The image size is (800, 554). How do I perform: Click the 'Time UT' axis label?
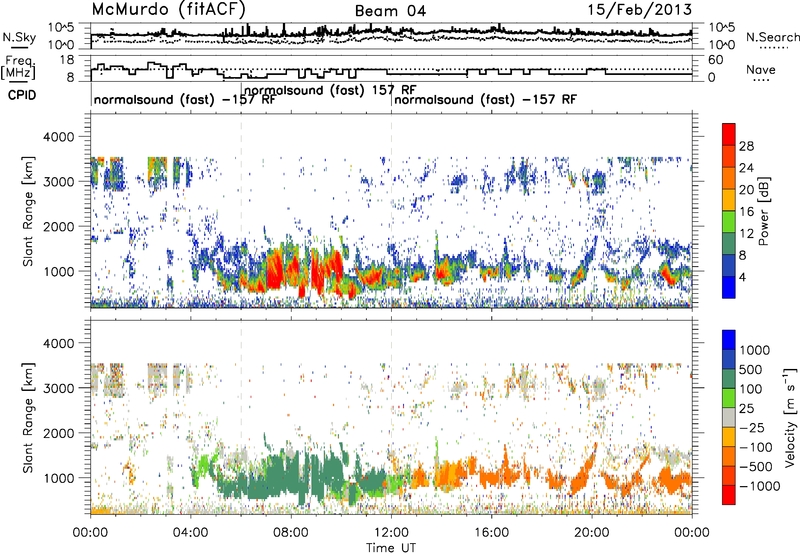(x=391, y=548)
